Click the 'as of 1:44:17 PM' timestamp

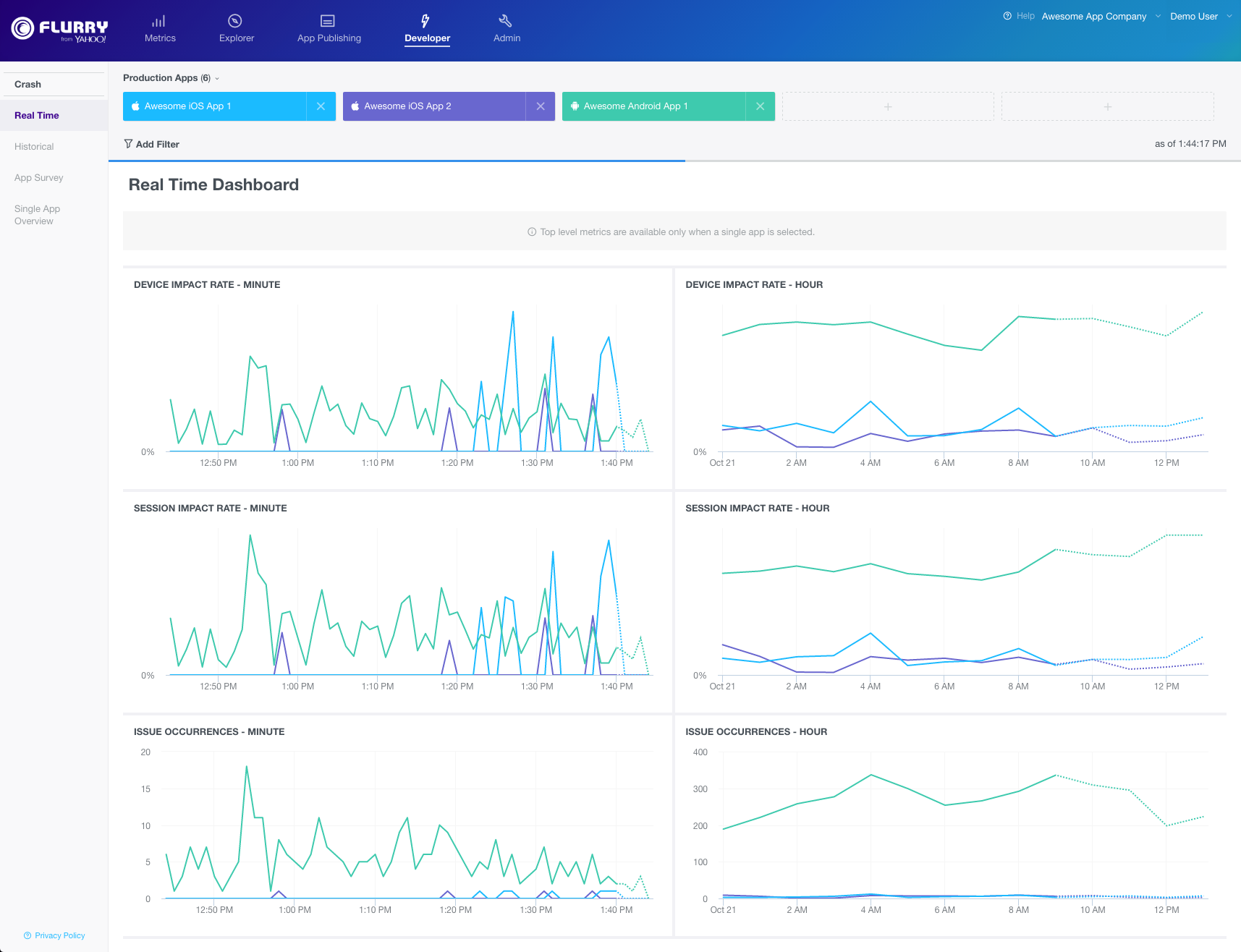pos(1190,144)
